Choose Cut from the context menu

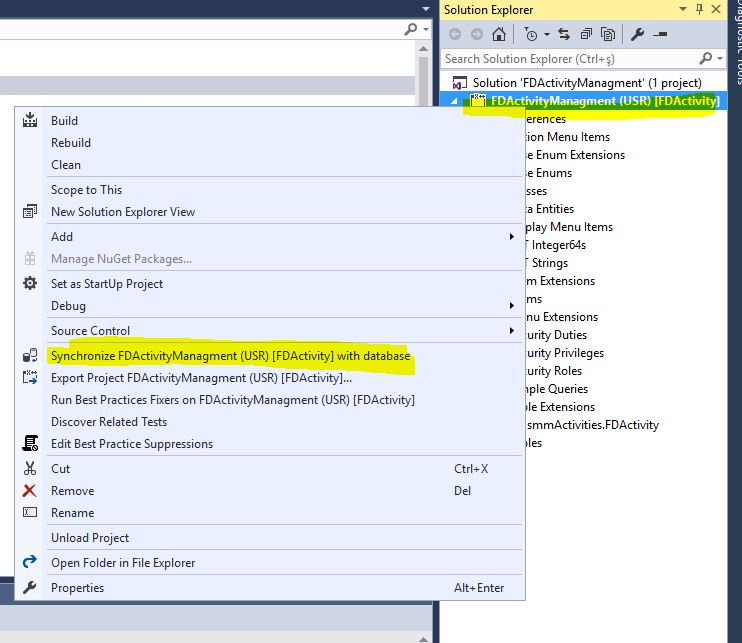tap(61, 468)
